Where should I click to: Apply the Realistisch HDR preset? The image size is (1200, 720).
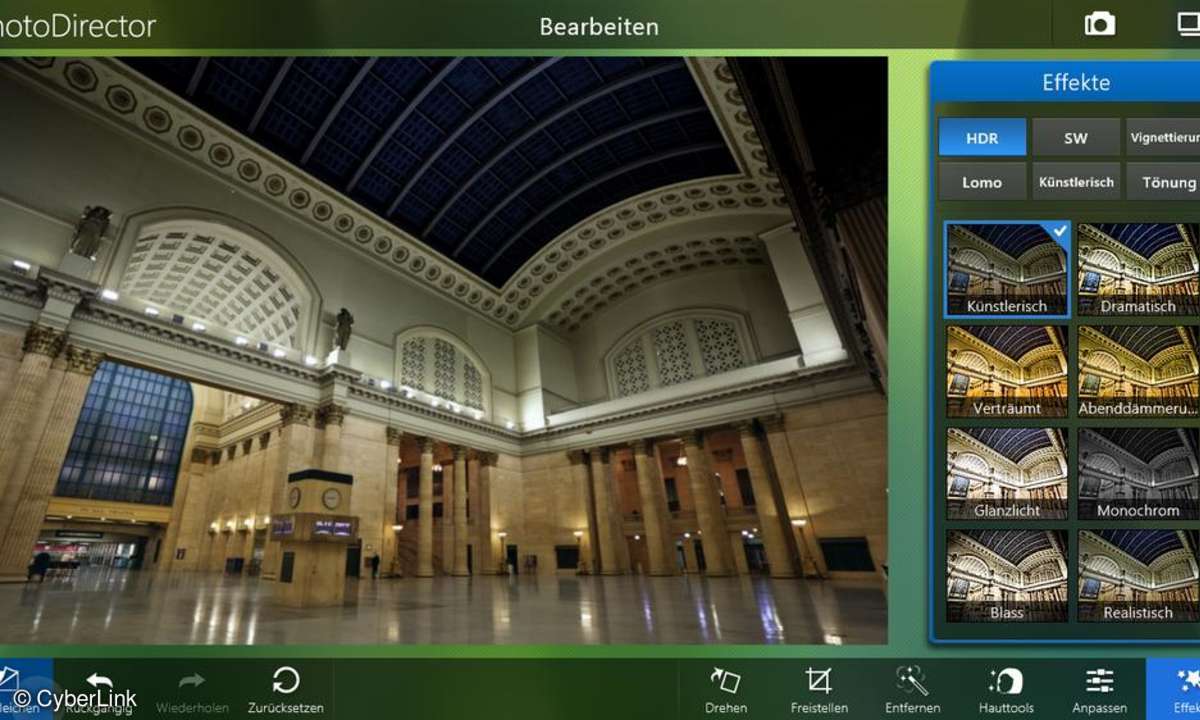coord(1138,575)
